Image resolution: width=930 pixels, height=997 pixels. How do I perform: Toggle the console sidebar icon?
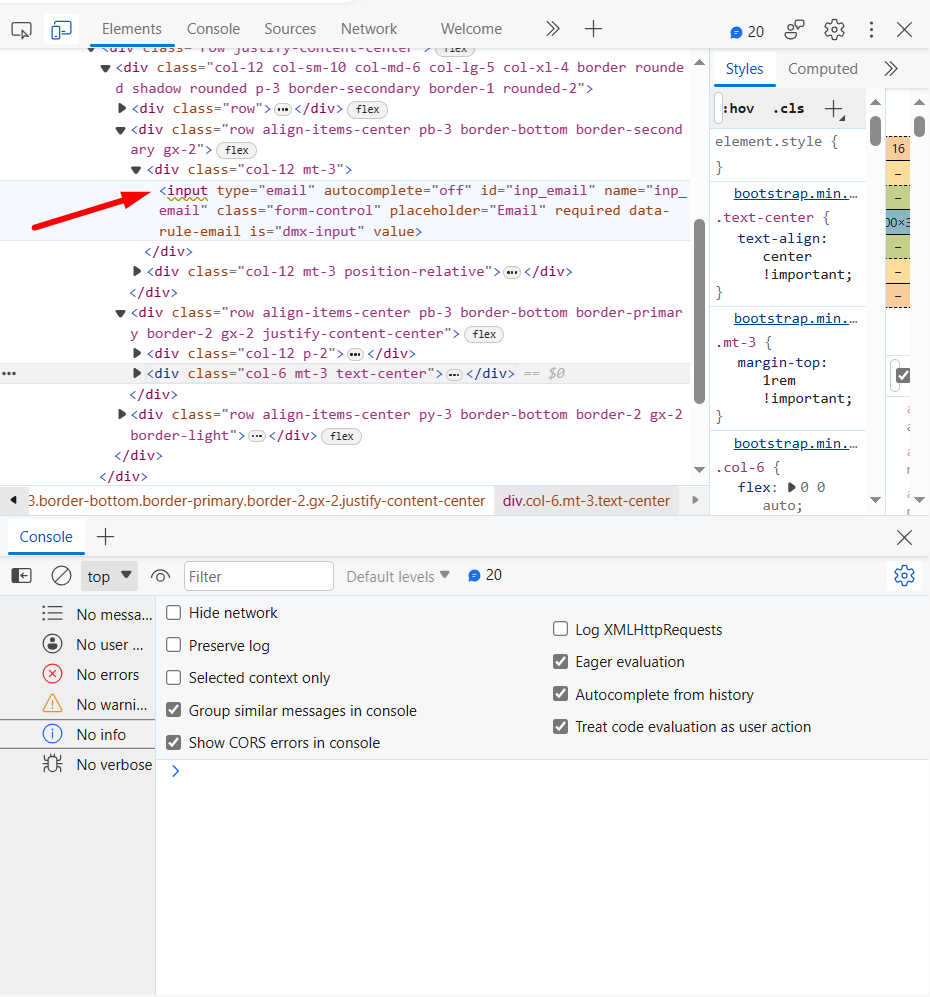[x=21, y=576]
